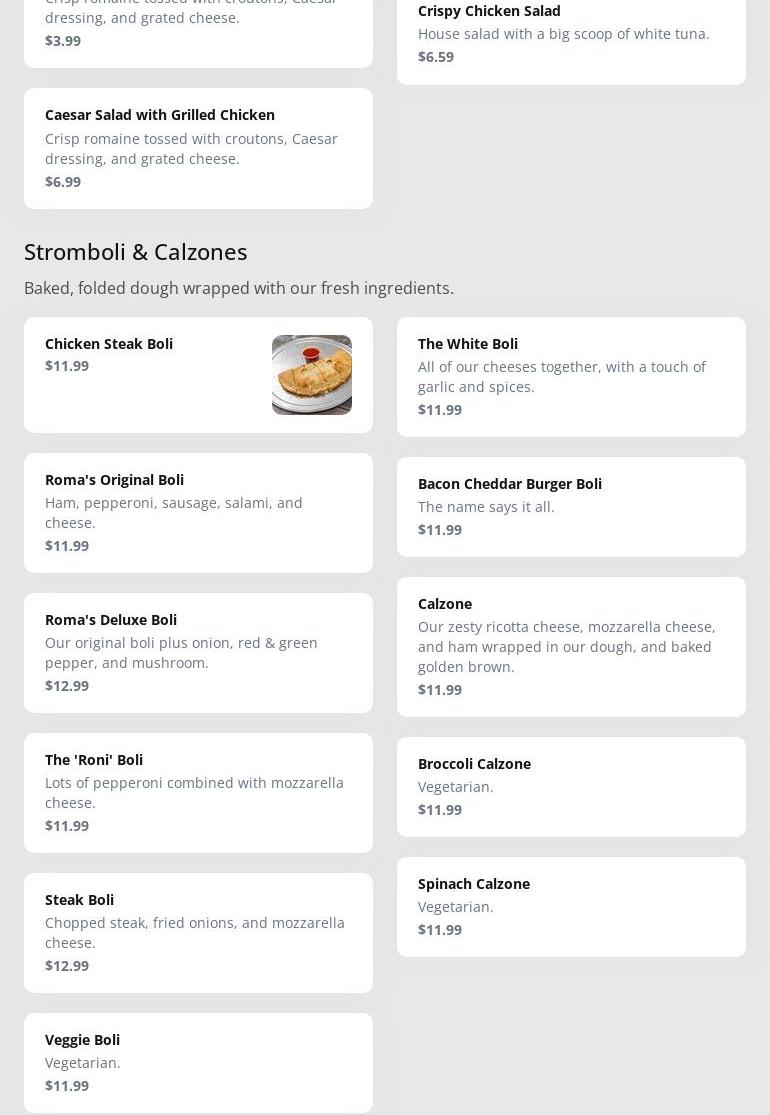770x1115 pixels.
Task: Click the $3.99 Caesar salad card
Action: pyautogui.click(x=198, y=30)
